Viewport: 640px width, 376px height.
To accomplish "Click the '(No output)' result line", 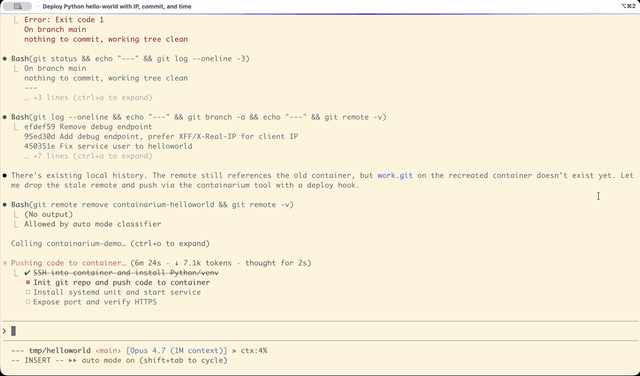I will 49,214.
